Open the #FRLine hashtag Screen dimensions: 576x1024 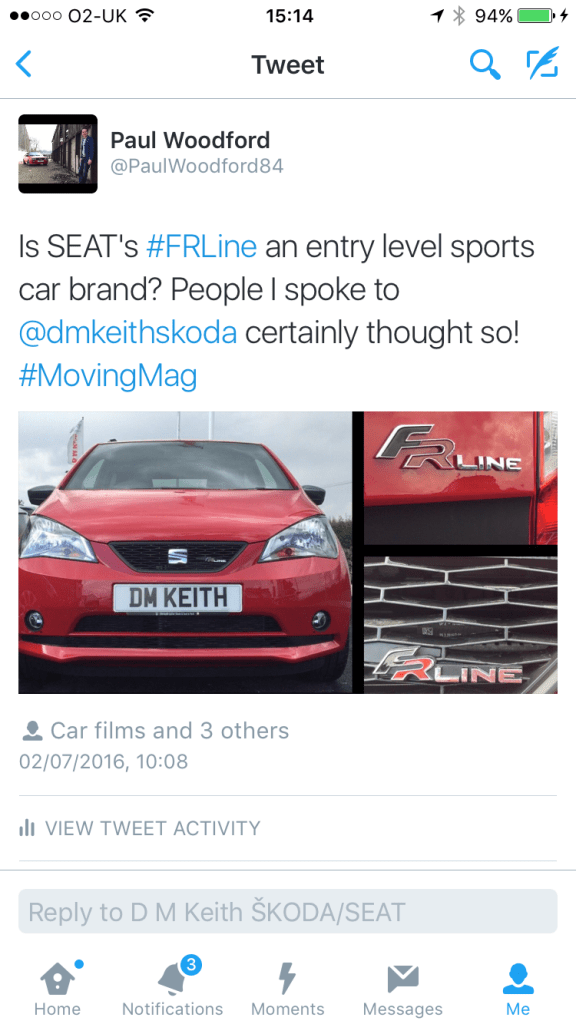pos(201,247)
